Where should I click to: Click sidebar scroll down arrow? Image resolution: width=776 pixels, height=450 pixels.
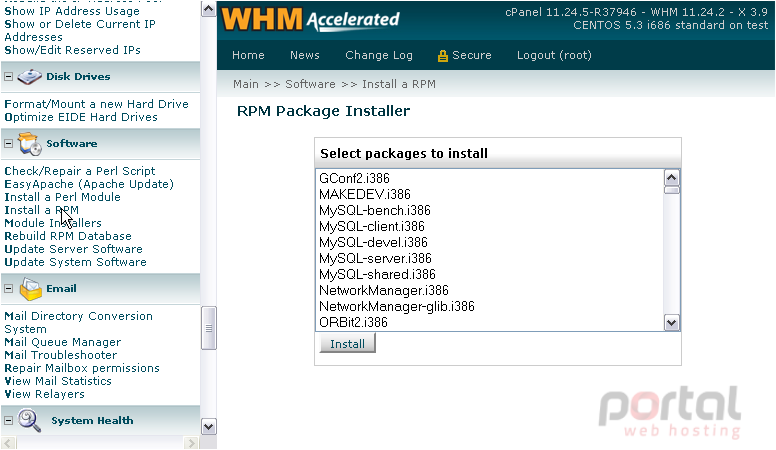pyautogui.click(x=209, y=427)
